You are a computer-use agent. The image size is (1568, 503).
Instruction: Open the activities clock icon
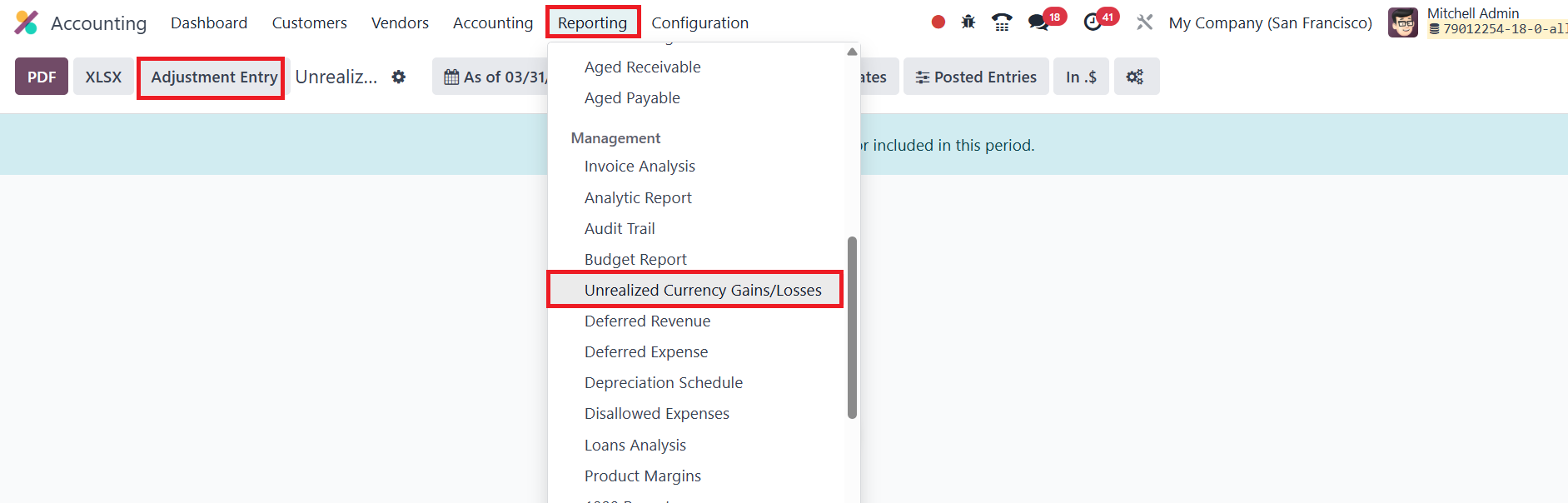click(x=1093, y=22)
